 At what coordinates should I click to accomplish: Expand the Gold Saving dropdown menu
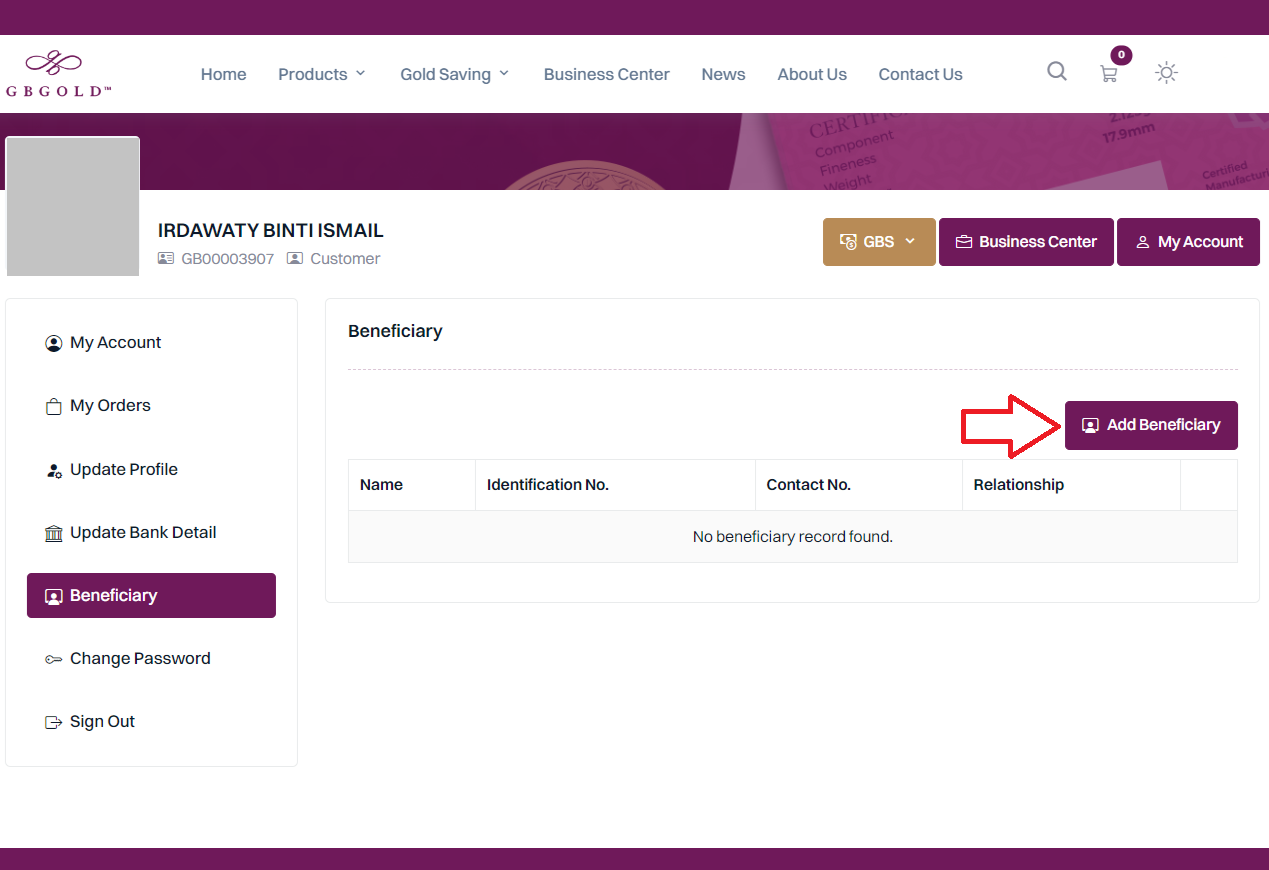(455, 74)
